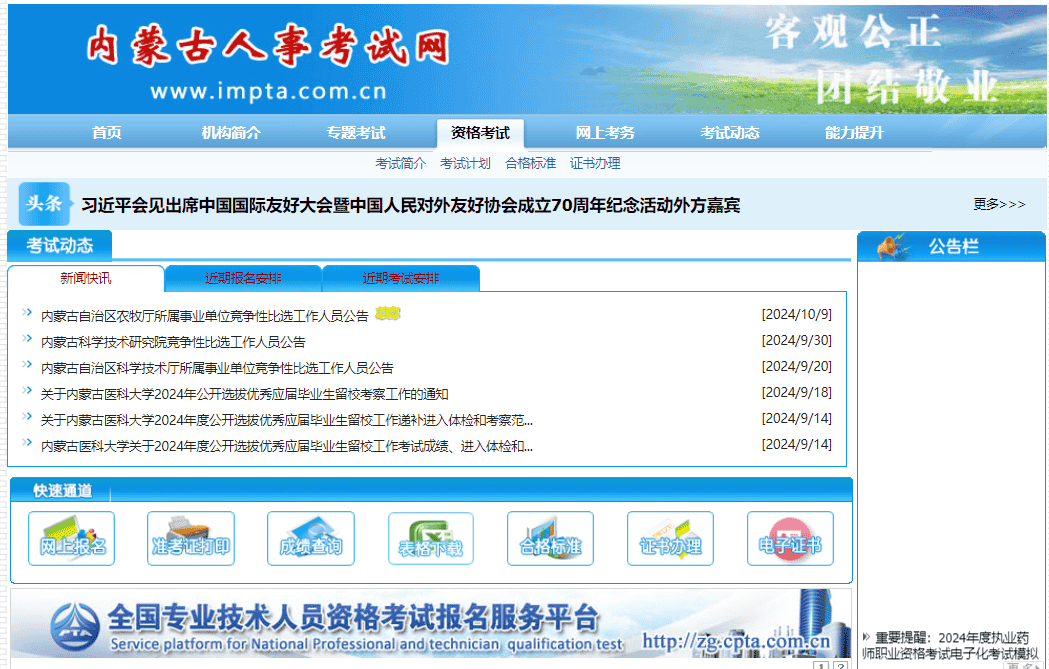
Task: Open 考试计划 submenu link
Action: coord(465,163)
